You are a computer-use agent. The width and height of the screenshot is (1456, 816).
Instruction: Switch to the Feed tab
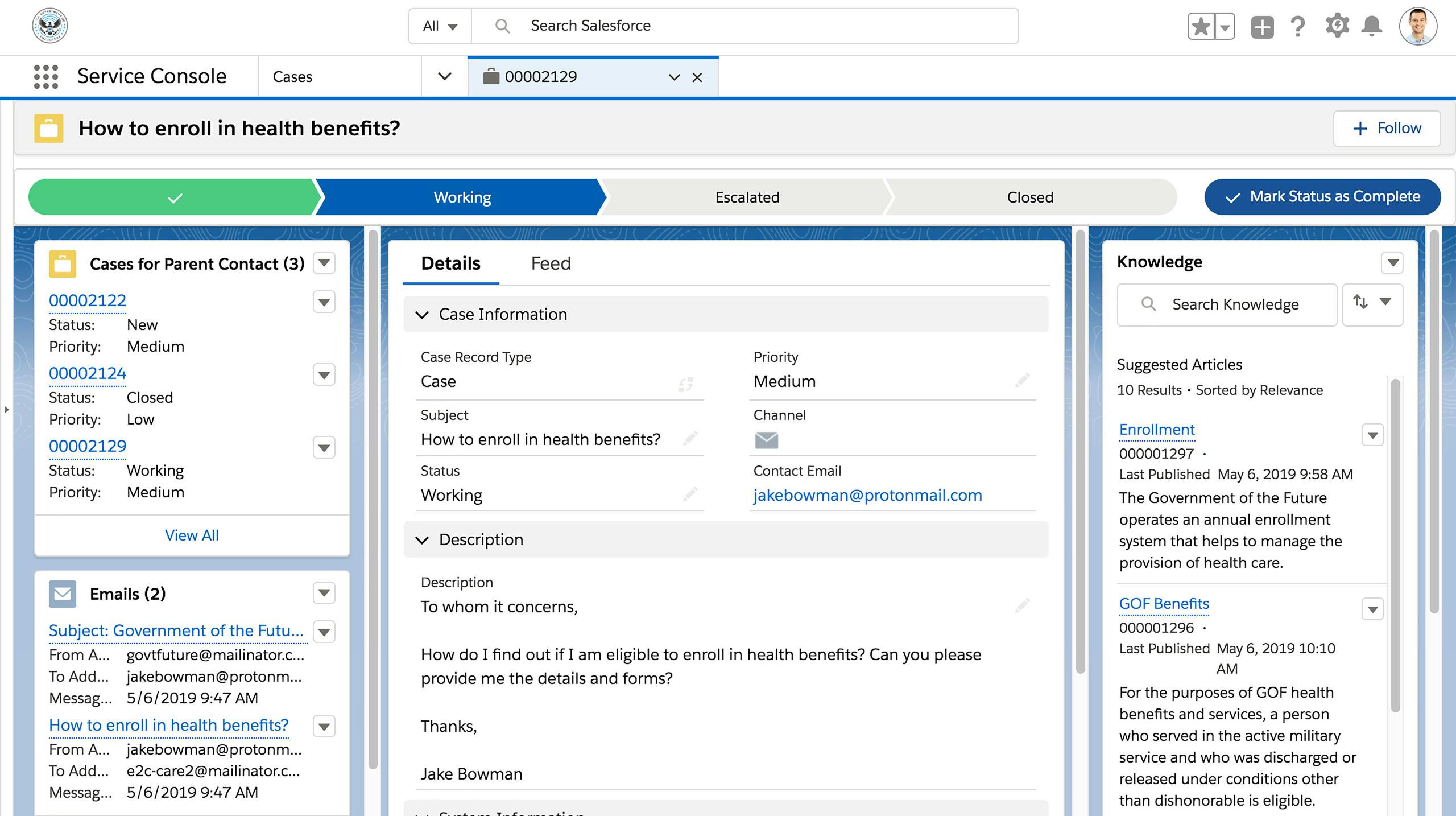click(551, 263)
